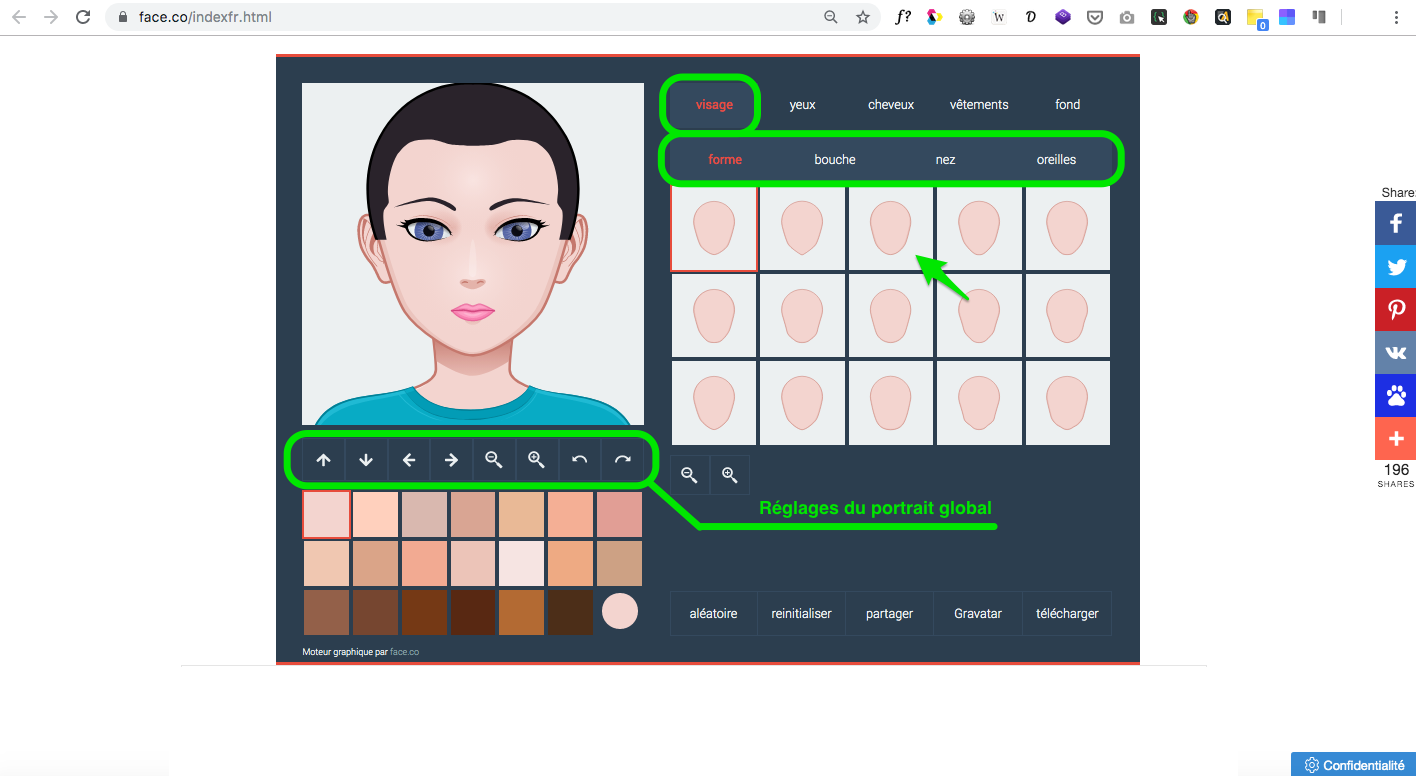Viewport: 1416px width, 776px height.
Task: Click the partager button
Action: coord(890,613)
